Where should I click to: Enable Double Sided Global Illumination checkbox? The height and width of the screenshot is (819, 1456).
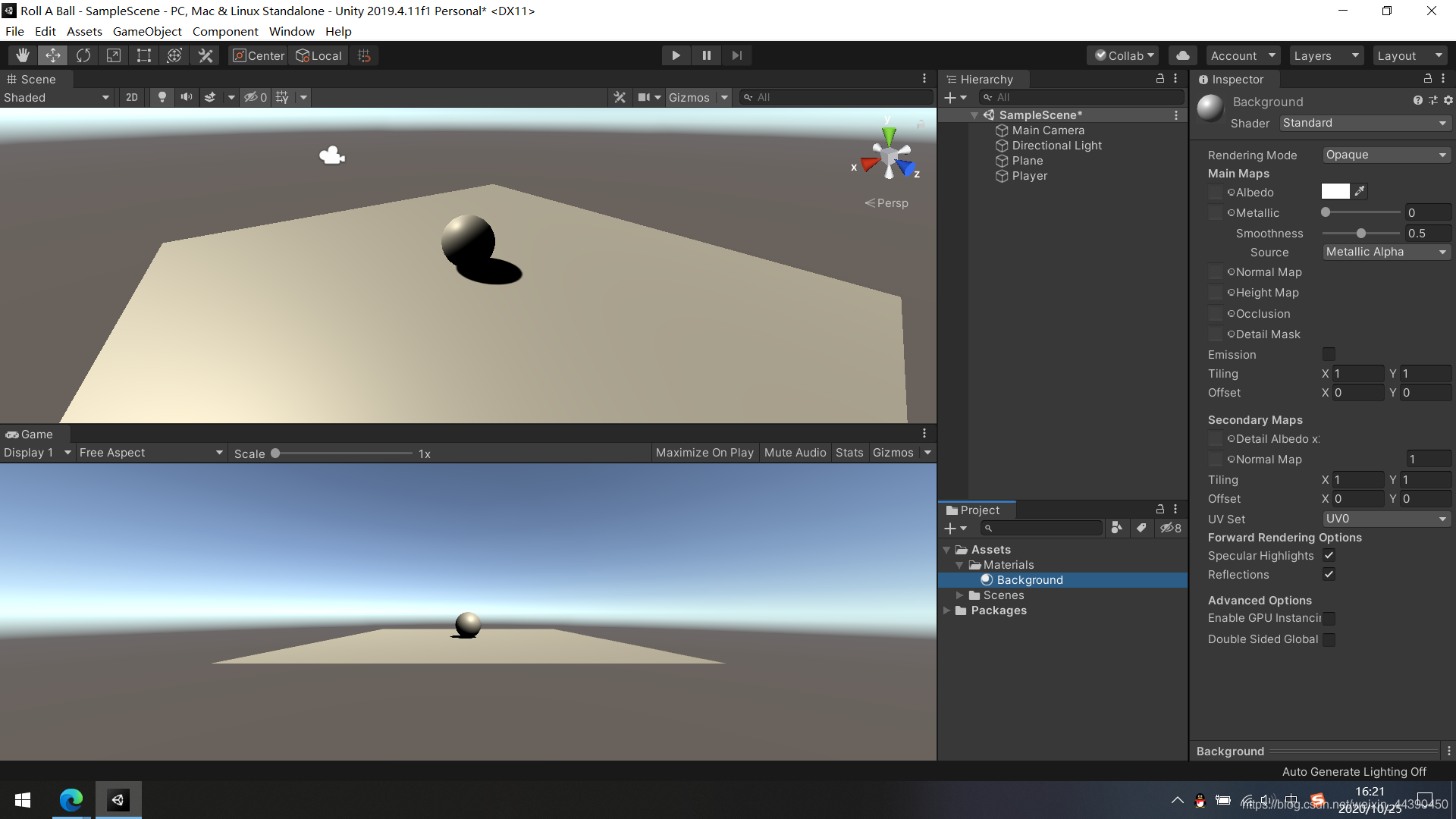point(1329,639)
